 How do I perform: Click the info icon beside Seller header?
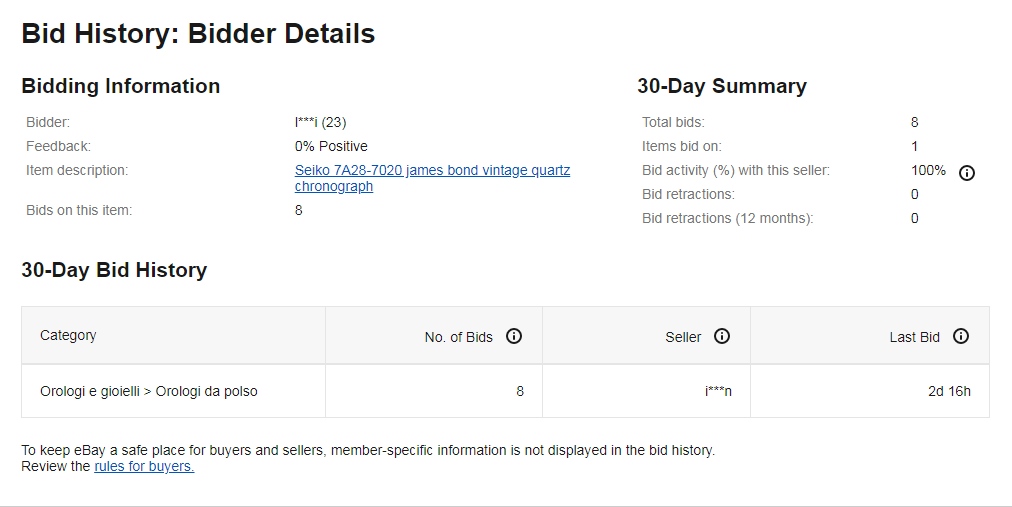722,336
